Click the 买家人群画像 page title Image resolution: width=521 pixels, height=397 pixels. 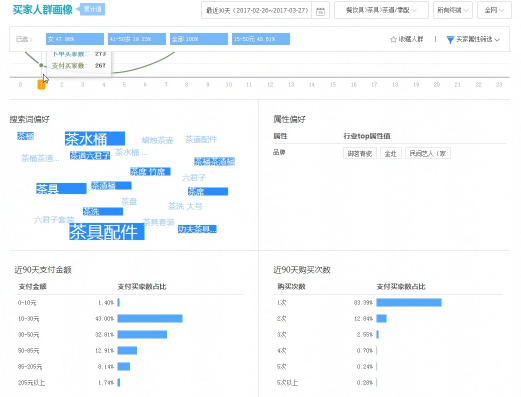[x=42, y=10]
